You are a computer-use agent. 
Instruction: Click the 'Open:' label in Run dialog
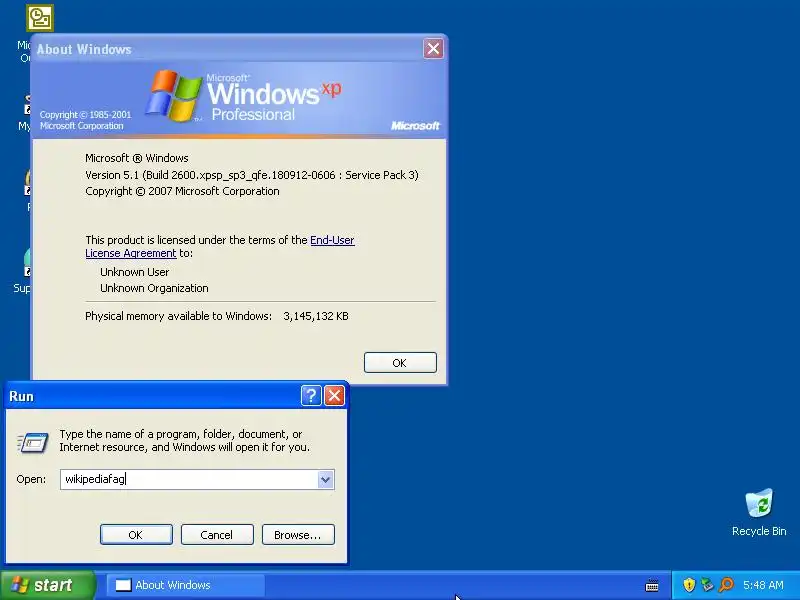pyautogui.click(x=31, y=480)
